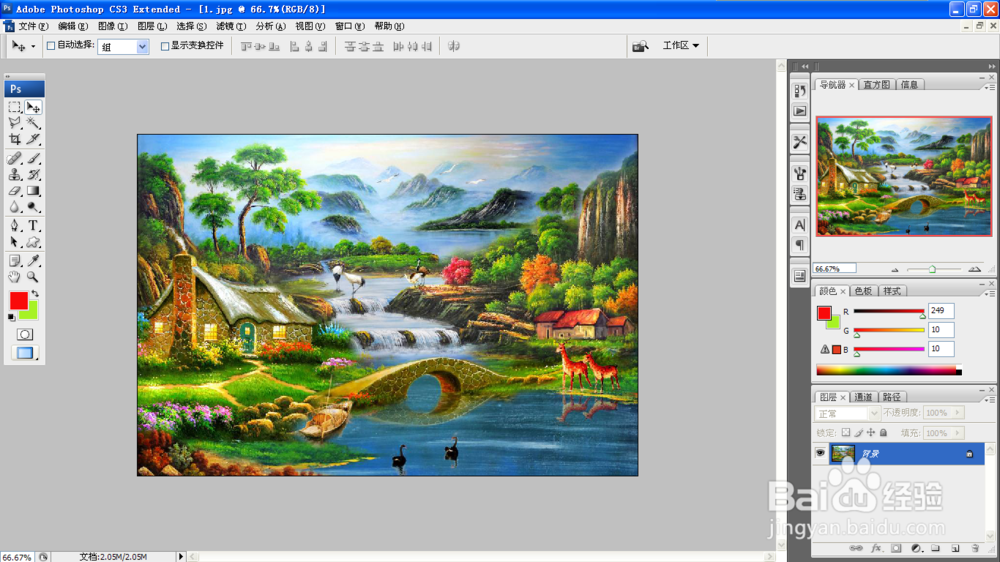This screenshot has width=1000, height=562.
Task: Open the 工作区 workspace dropdown
Action: click(680, 46)
